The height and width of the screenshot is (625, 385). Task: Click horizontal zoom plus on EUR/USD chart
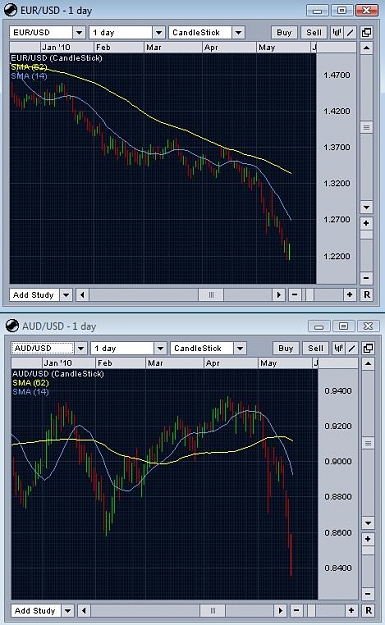350,295
